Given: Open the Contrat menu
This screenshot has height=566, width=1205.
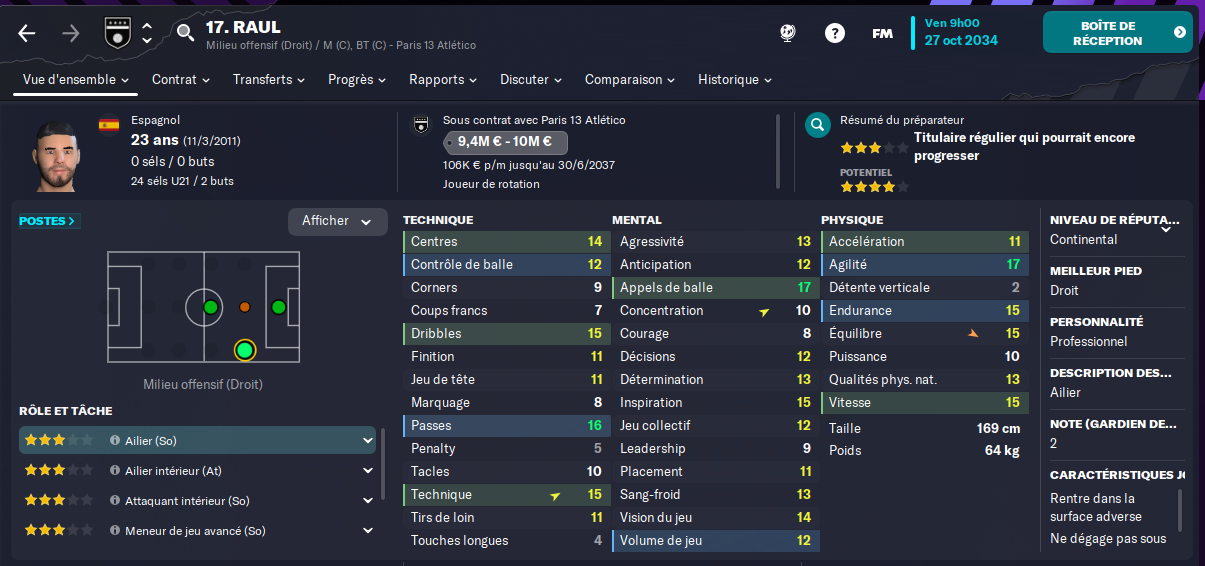Looking at the screenshot, I should tap(181, 79).
